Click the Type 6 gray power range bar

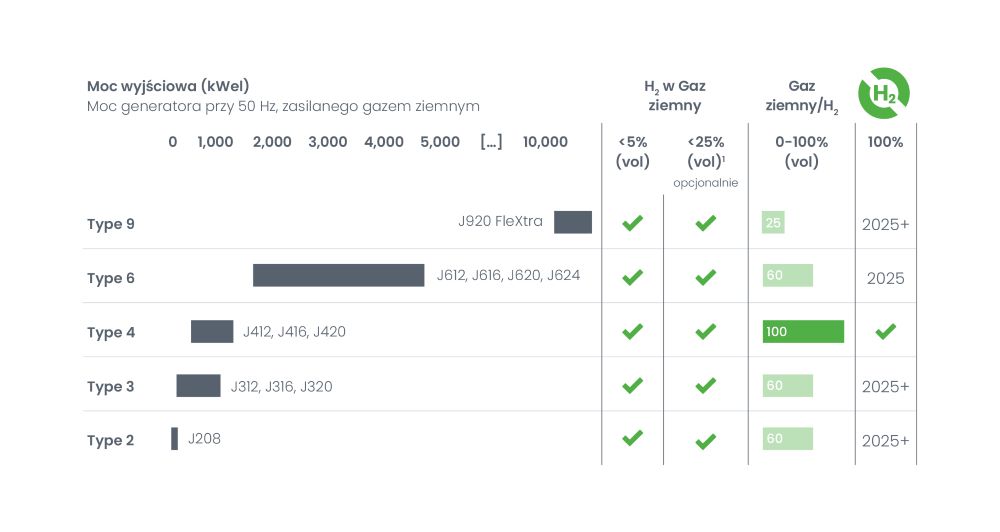338,276
